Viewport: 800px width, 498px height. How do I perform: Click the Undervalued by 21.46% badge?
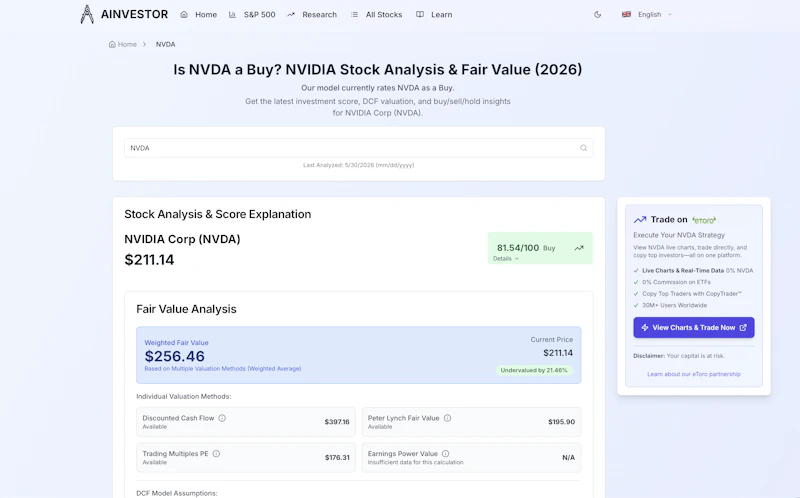534,370
